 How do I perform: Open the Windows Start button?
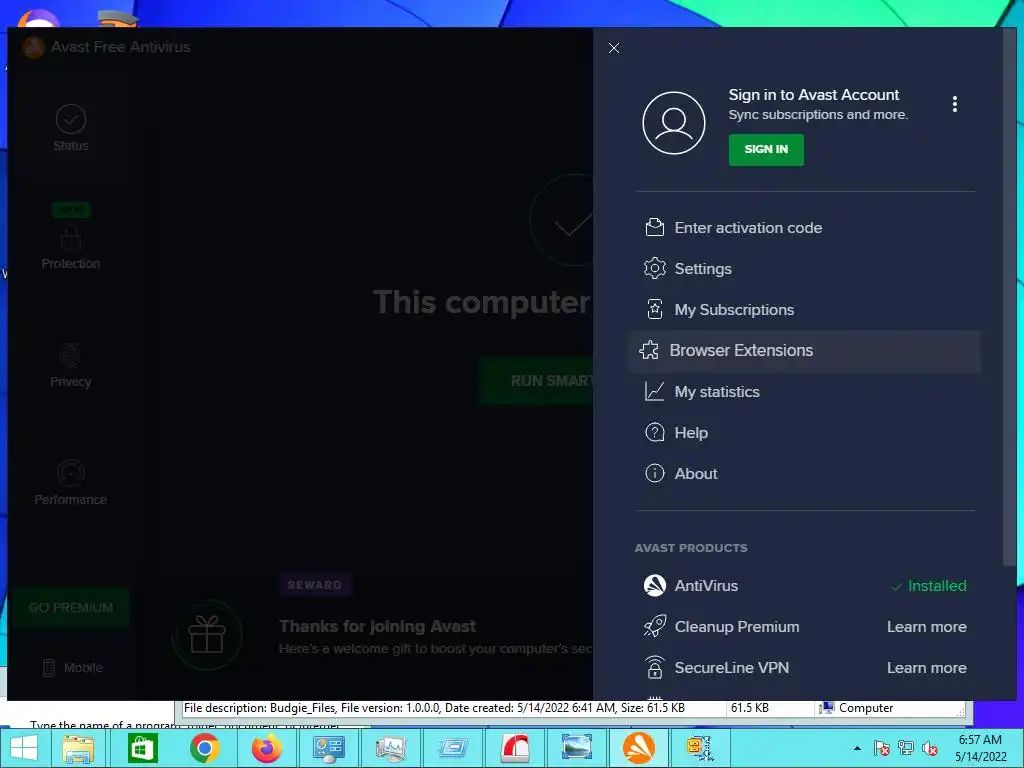tap(24, 748)
